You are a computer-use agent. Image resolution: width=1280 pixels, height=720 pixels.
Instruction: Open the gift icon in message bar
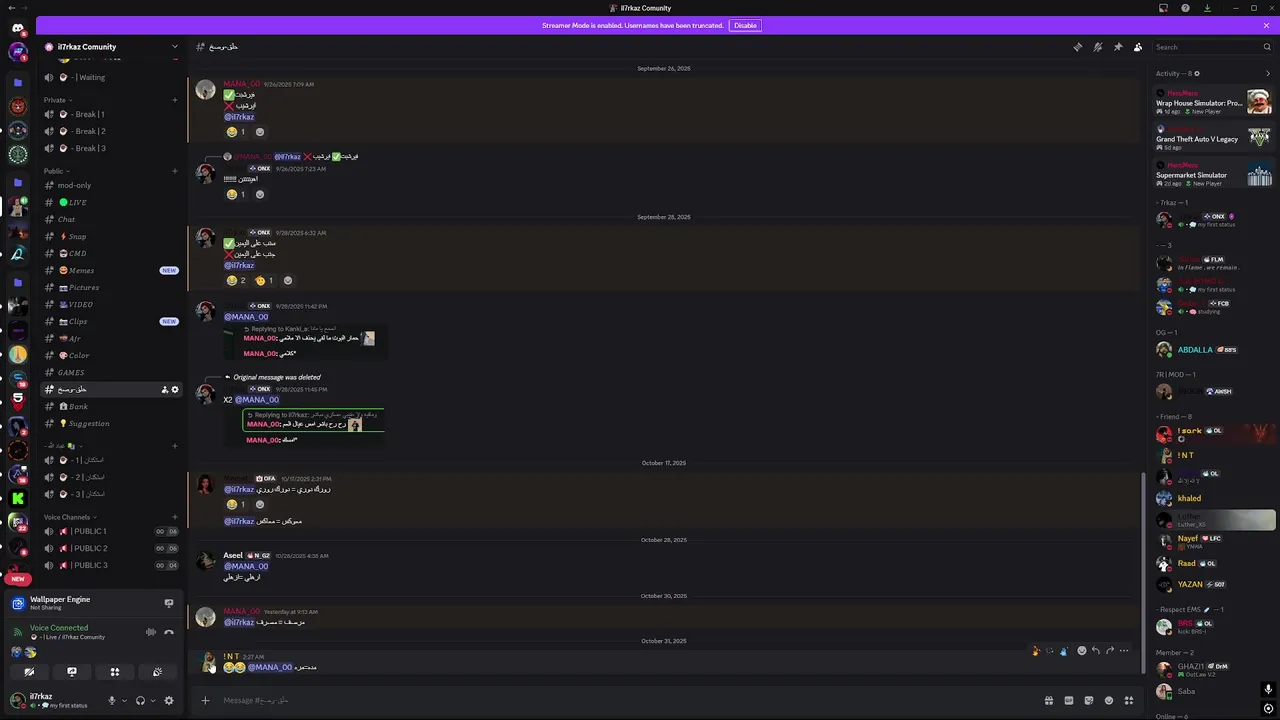point(1048,700)
